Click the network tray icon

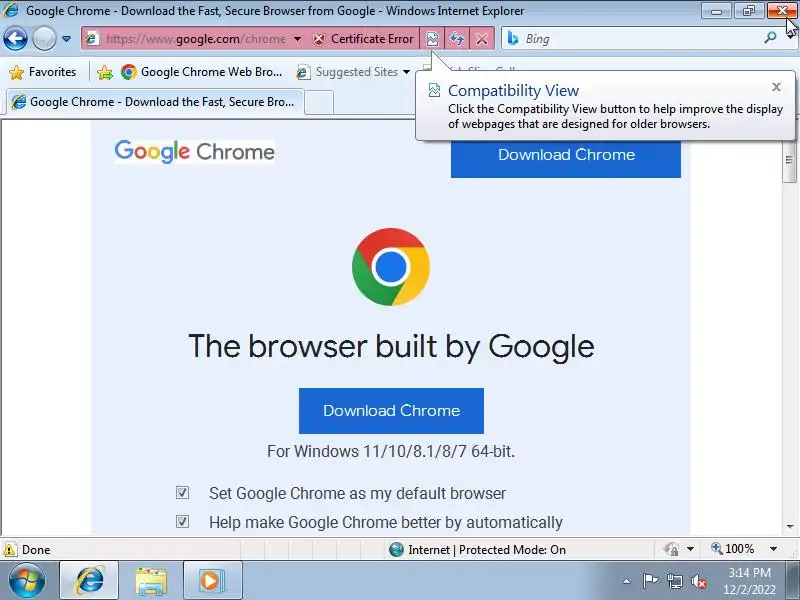tap(674, 581)
